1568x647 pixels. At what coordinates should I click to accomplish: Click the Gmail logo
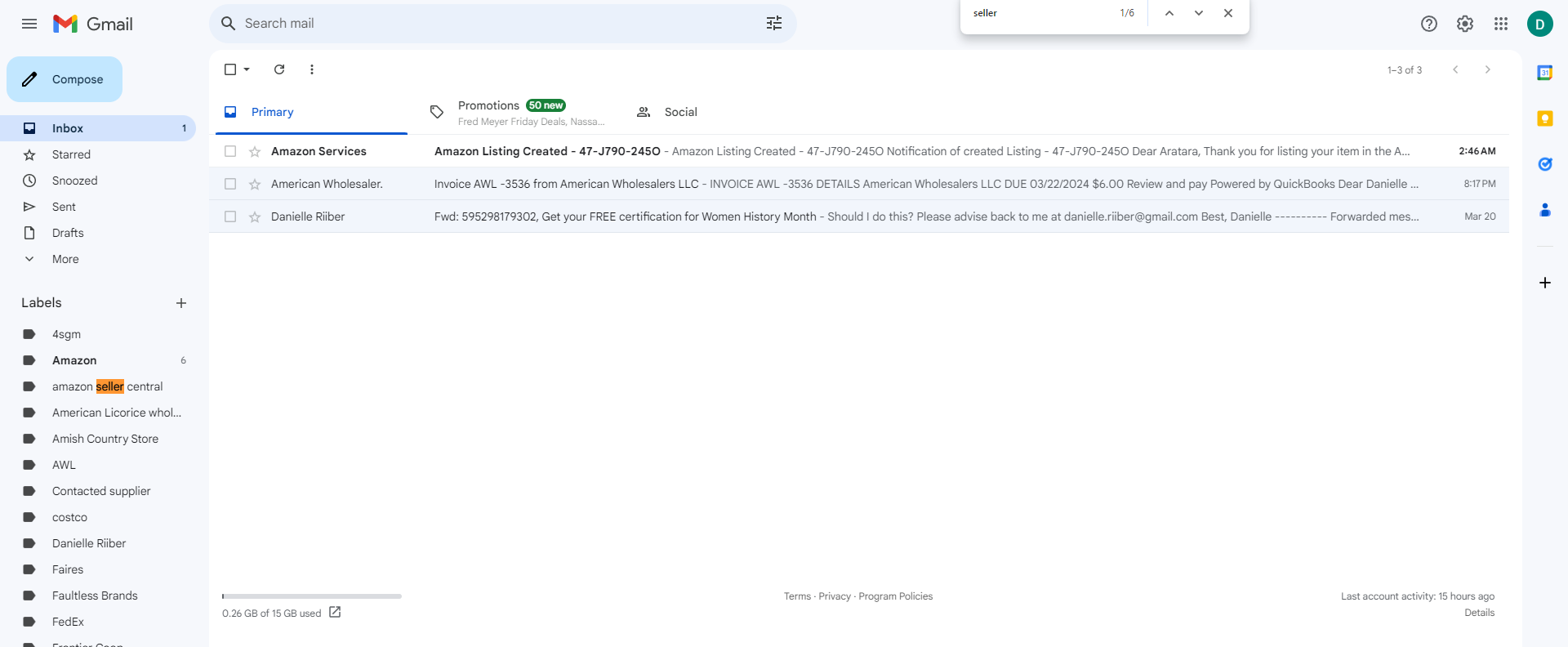tap(93, 24)
